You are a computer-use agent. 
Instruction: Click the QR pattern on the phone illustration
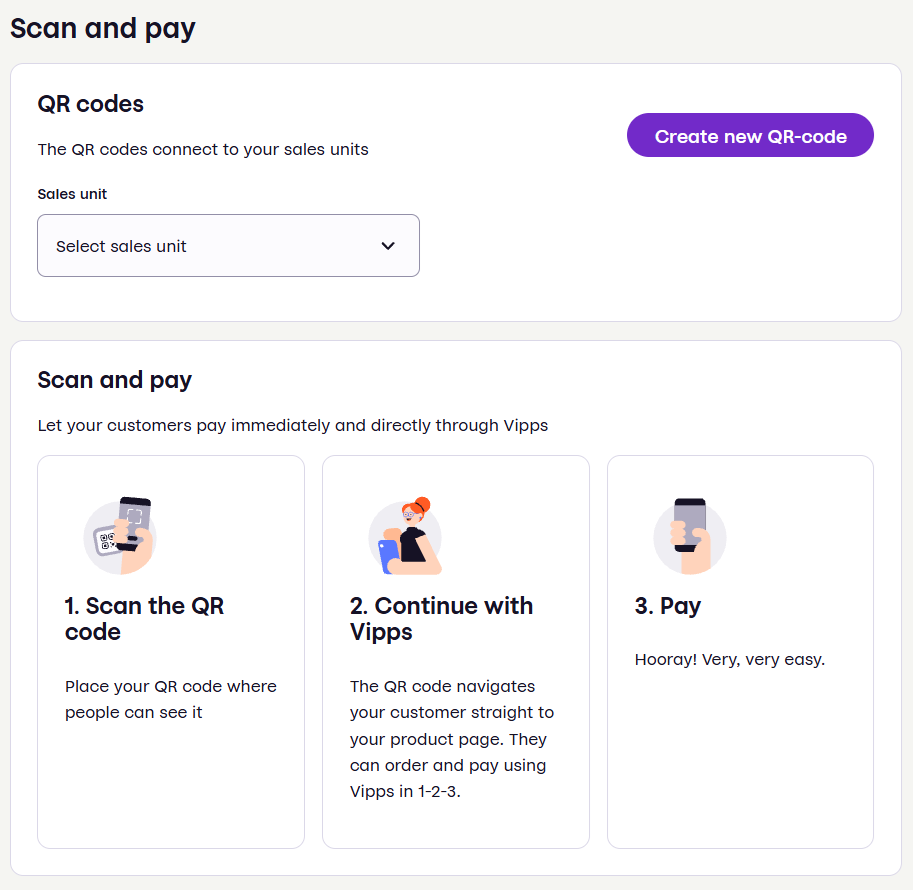pos(106,539)
